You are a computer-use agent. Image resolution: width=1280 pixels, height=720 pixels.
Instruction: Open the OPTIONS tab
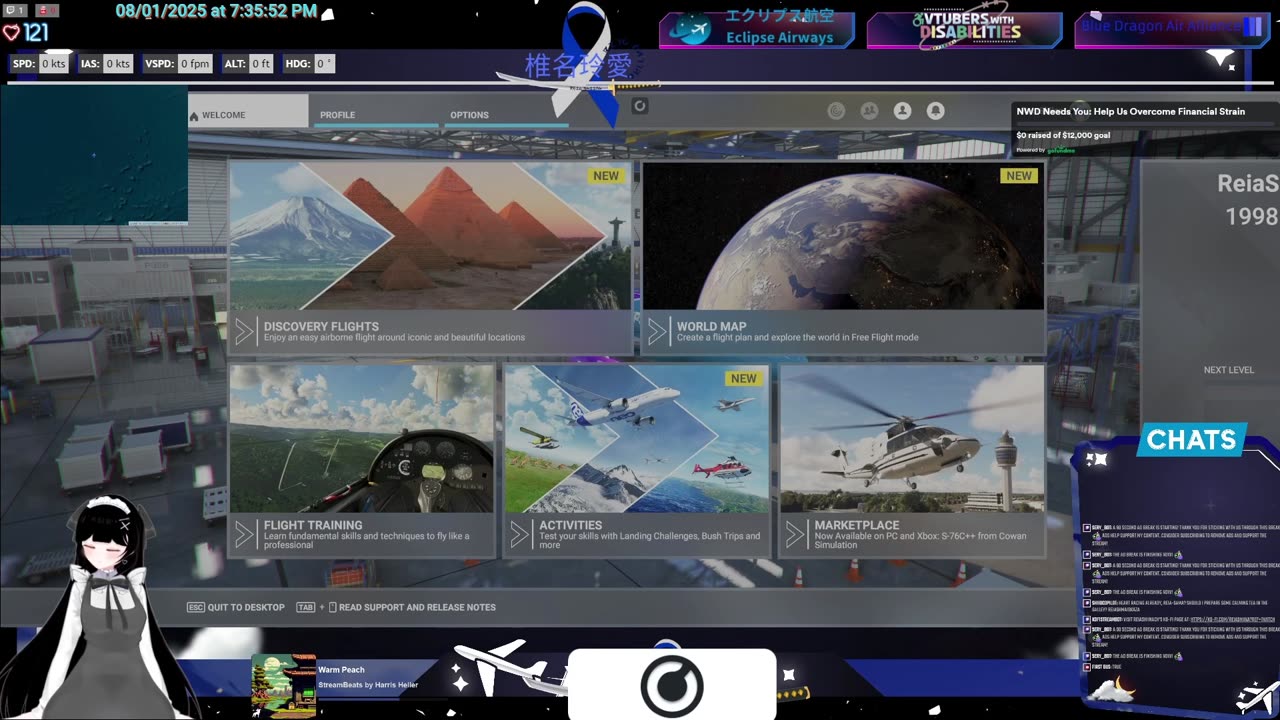click(505, 112)
